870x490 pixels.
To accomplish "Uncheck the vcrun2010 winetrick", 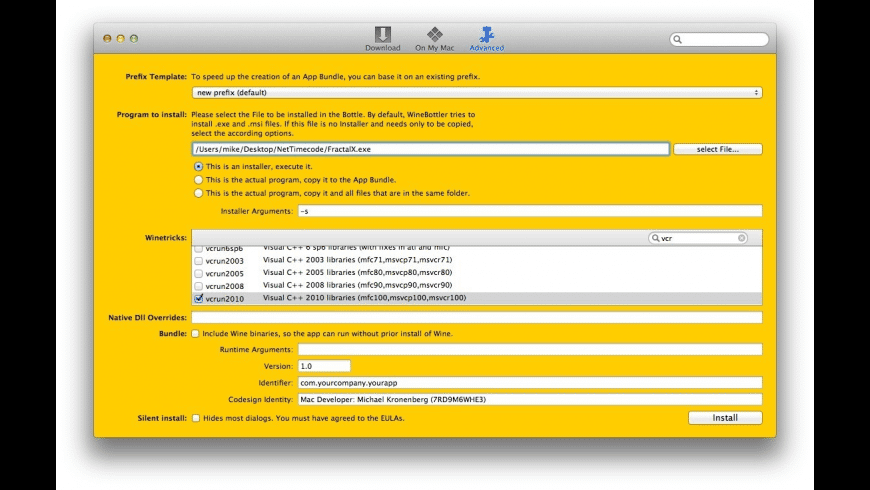I will (x=198, y=298).
